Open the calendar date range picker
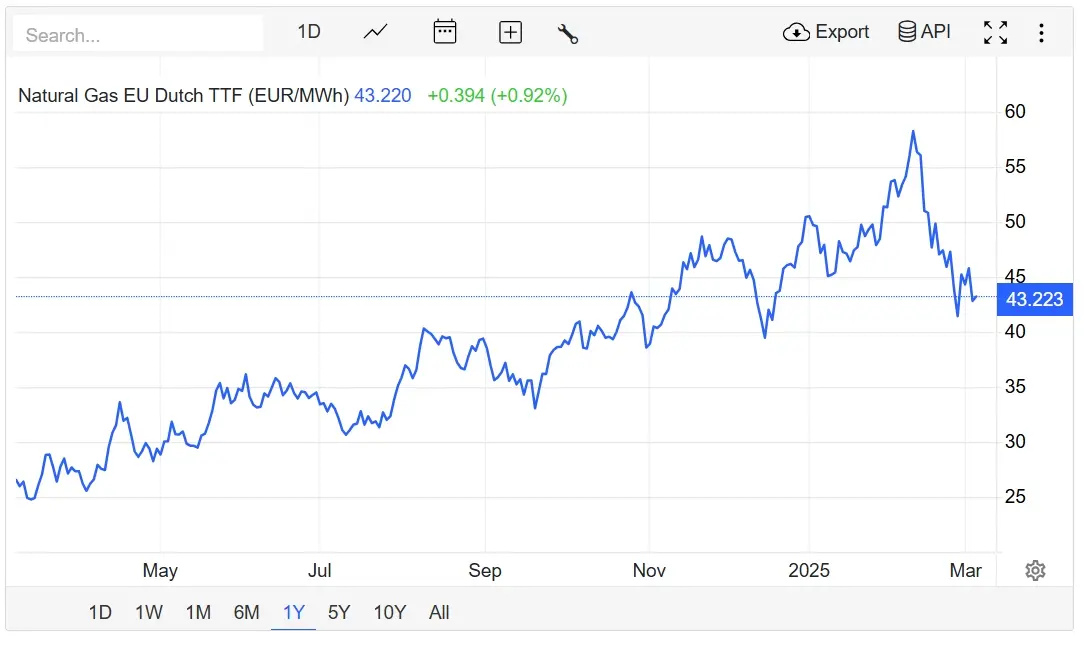Screen dimensions: 1084x648 445,32
